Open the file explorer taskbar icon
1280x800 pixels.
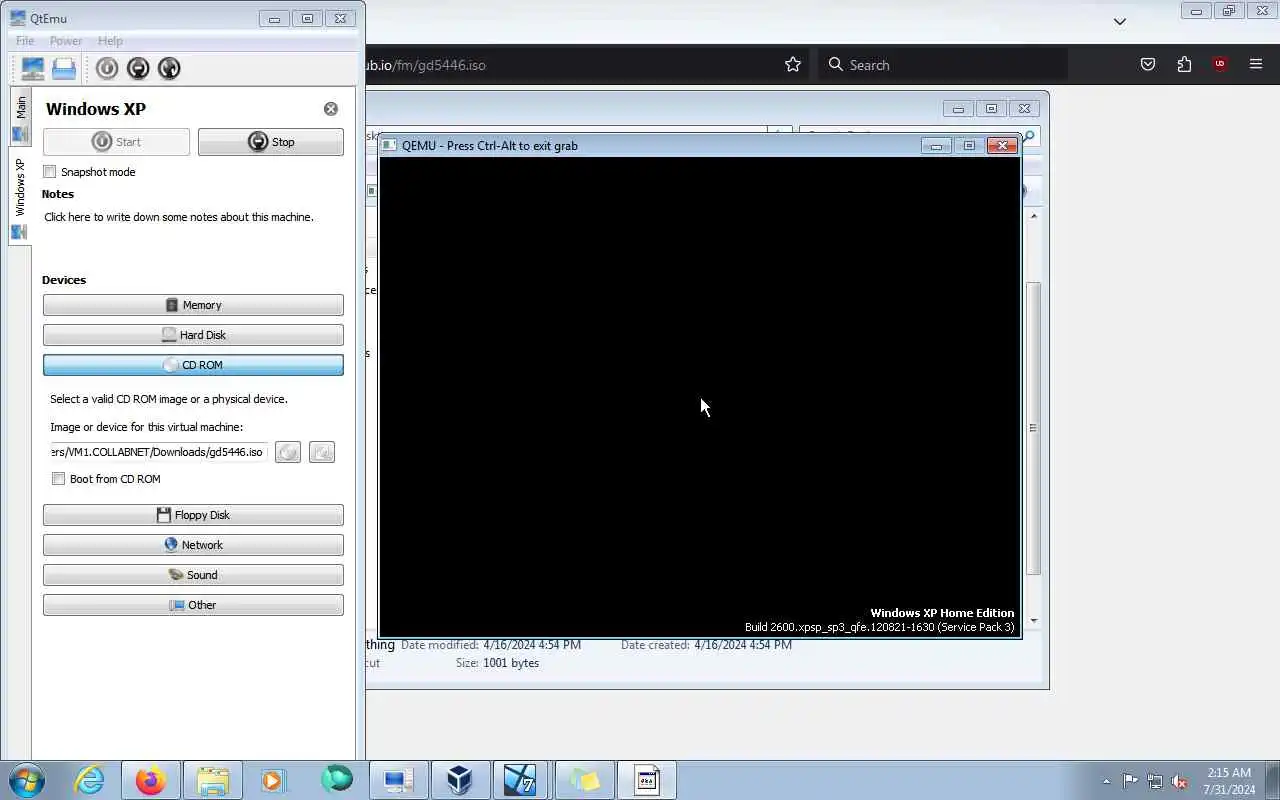[212, 780]
